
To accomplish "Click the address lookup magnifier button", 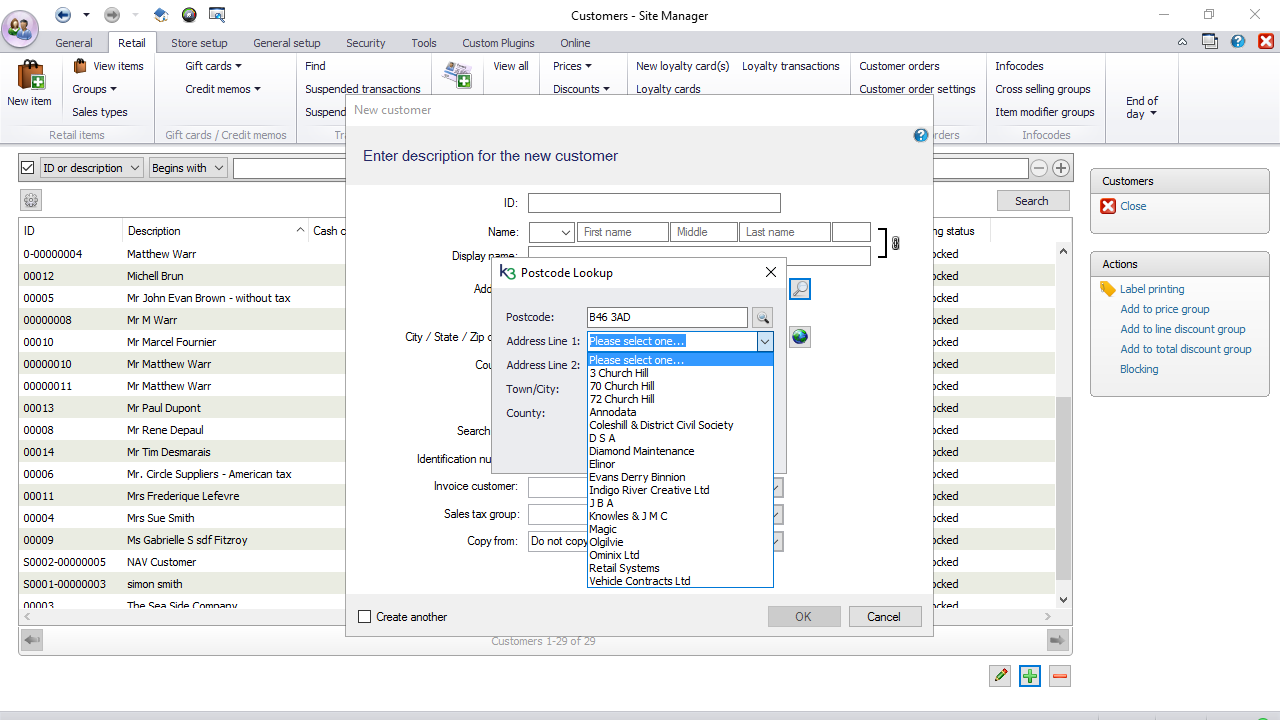I will (800, 289).
